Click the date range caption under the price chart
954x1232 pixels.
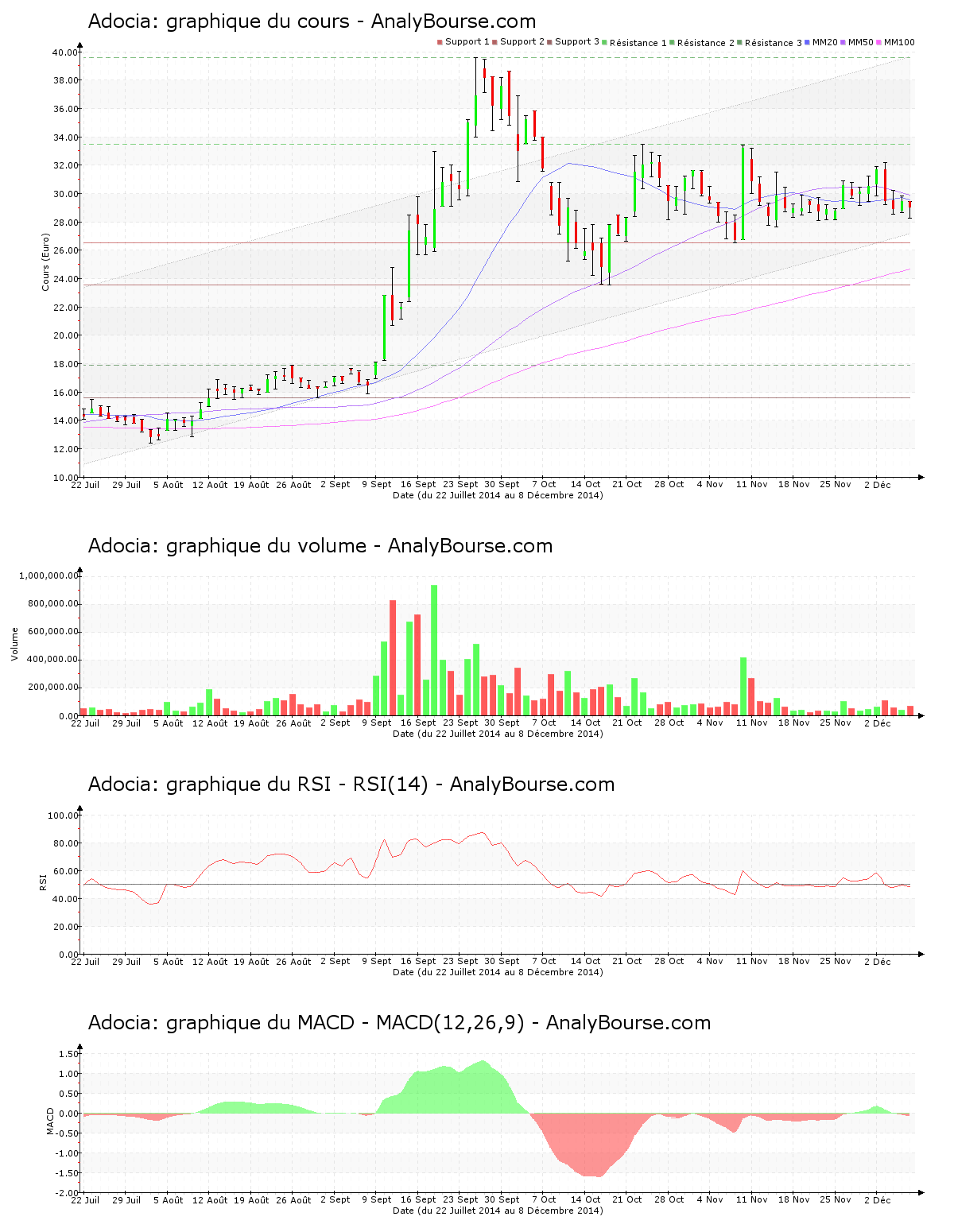point(498,495)
